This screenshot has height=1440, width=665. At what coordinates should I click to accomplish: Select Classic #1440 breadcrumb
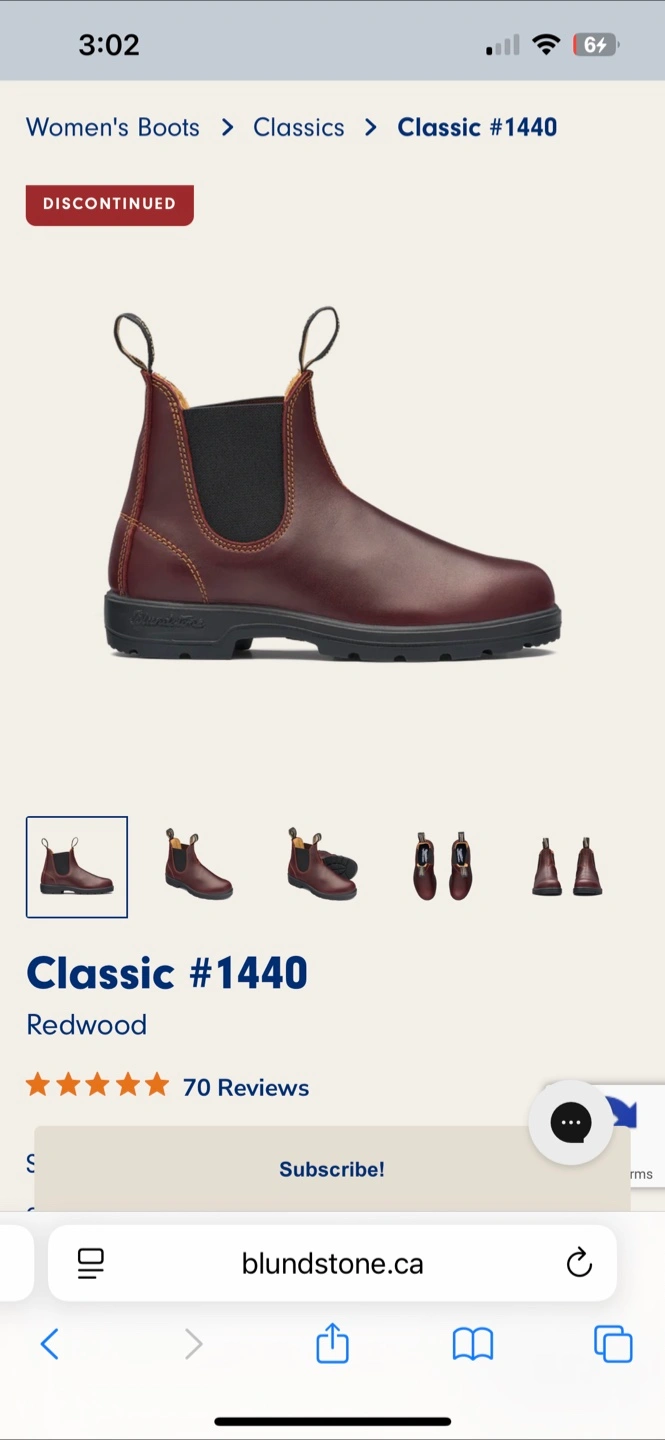(x=477, y=127)
